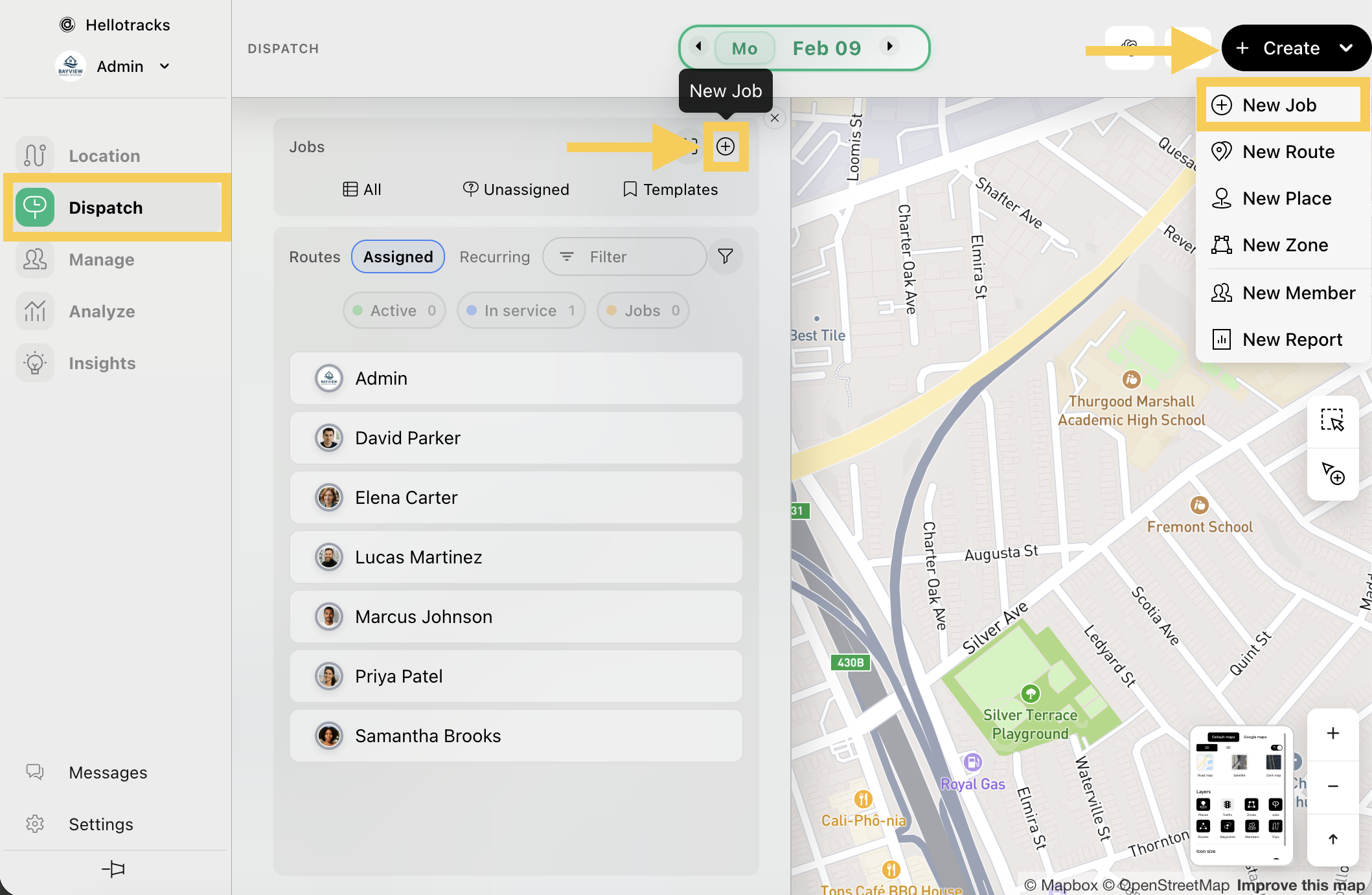
Task: Expand the Admin account dropdown
Action: [x=165, y=66]
